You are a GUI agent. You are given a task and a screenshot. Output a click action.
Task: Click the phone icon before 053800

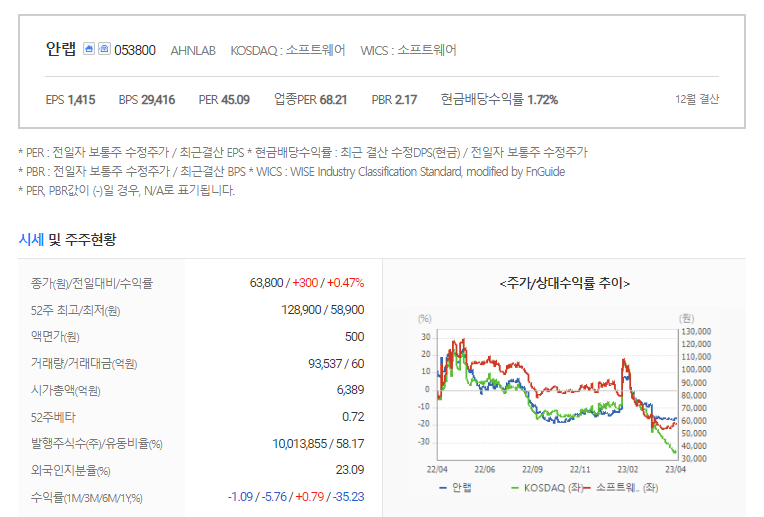pyautogui.click(x=104, y=49)
